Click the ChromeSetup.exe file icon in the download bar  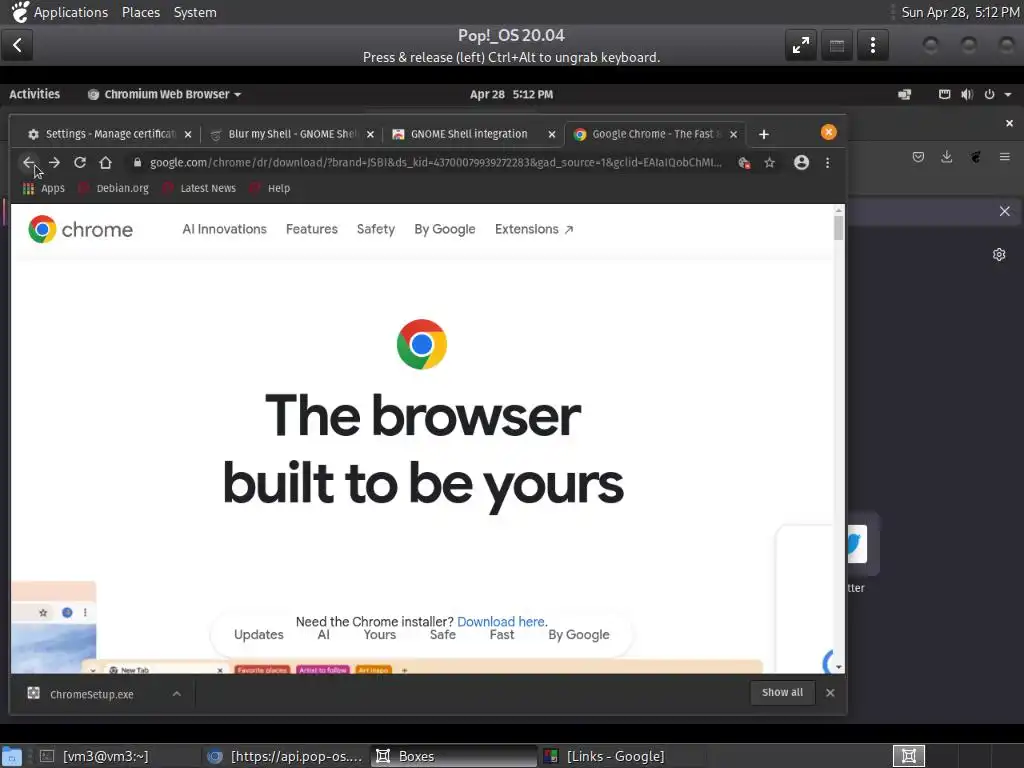coord(33,693)
